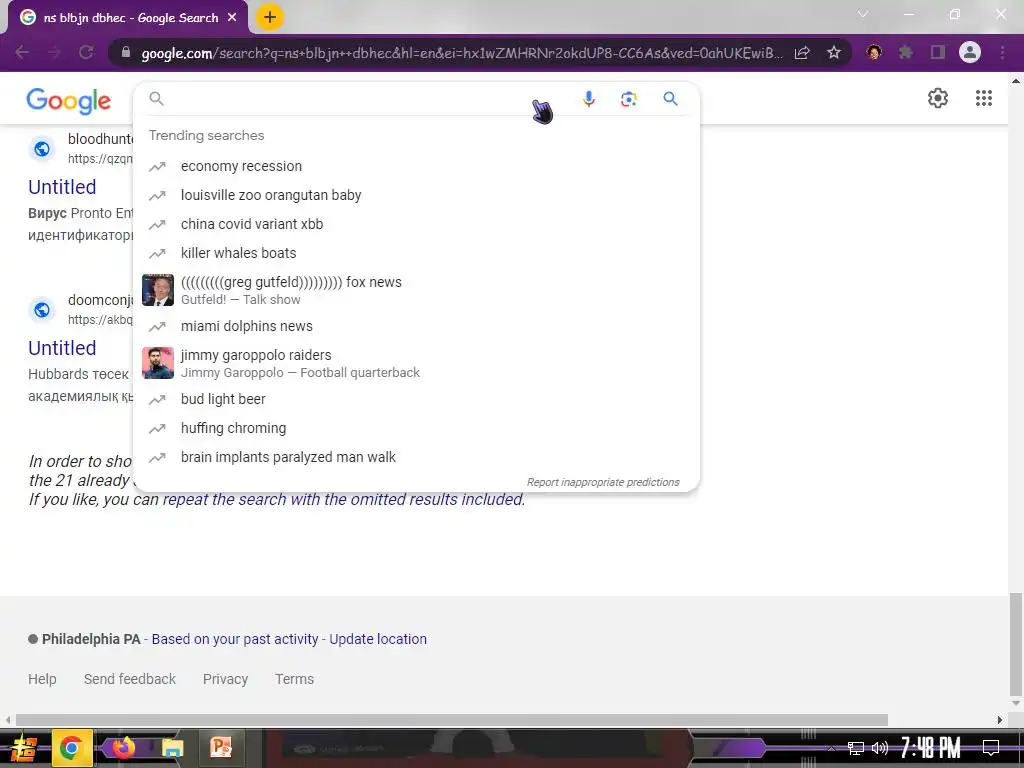Click the taskbar clock showing 7:48 PM
Screen dimensions: 1024x768
click(x=930, y=747)
